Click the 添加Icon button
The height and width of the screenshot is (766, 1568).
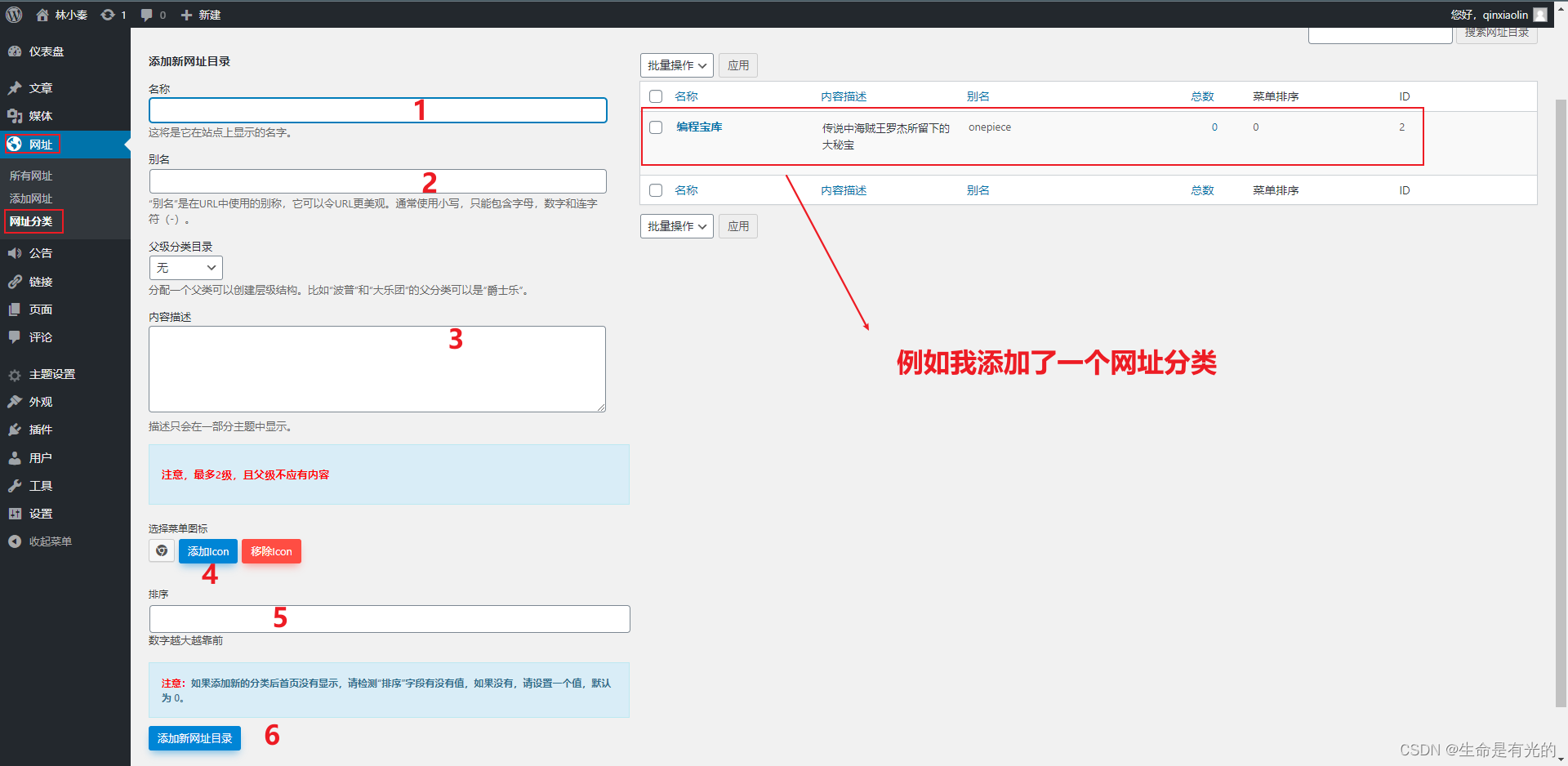[208, 551]
